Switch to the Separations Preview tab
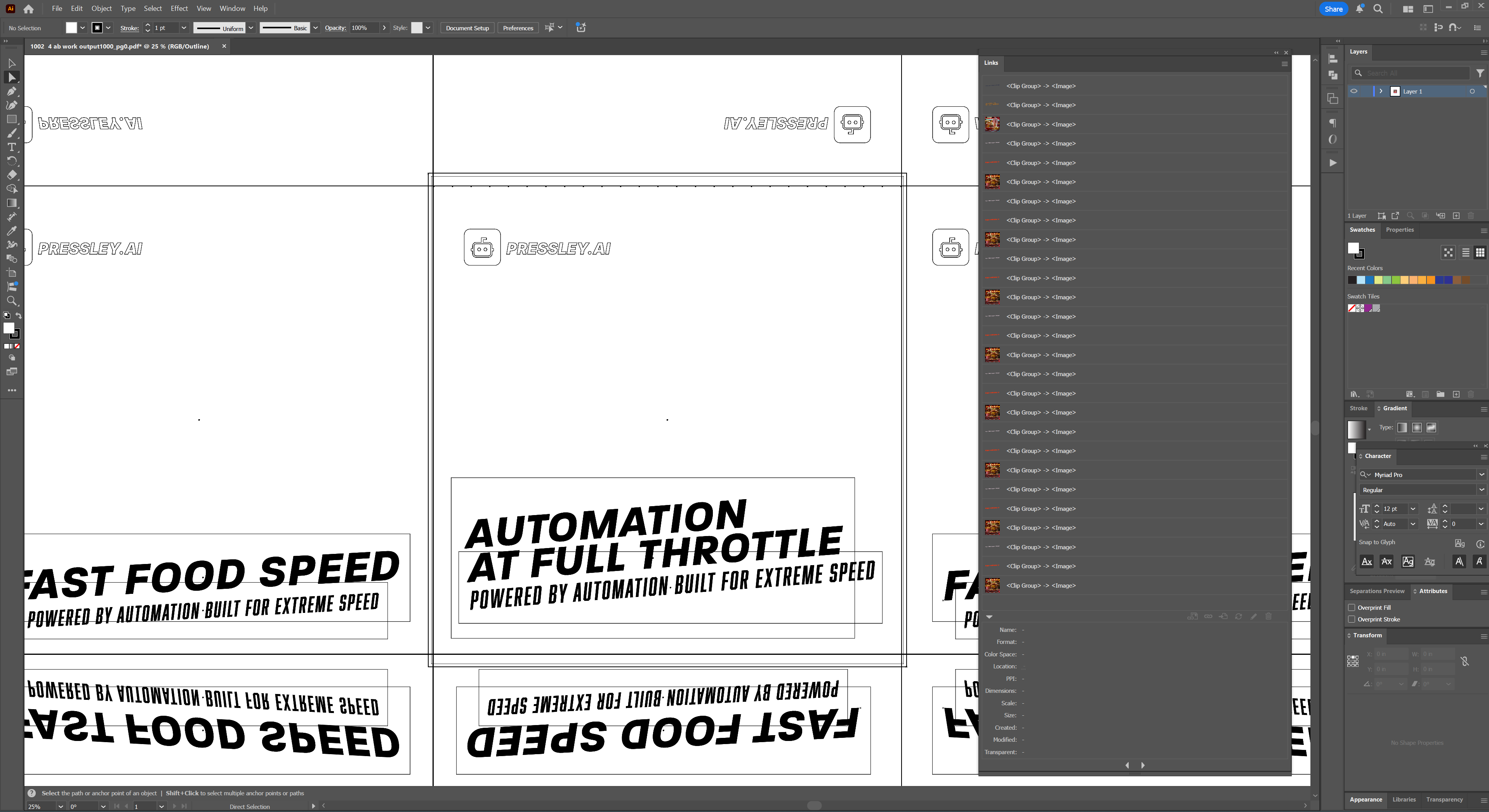Image resolution: width=1489 pixels, height=812 pixels. click(1377, 591)
